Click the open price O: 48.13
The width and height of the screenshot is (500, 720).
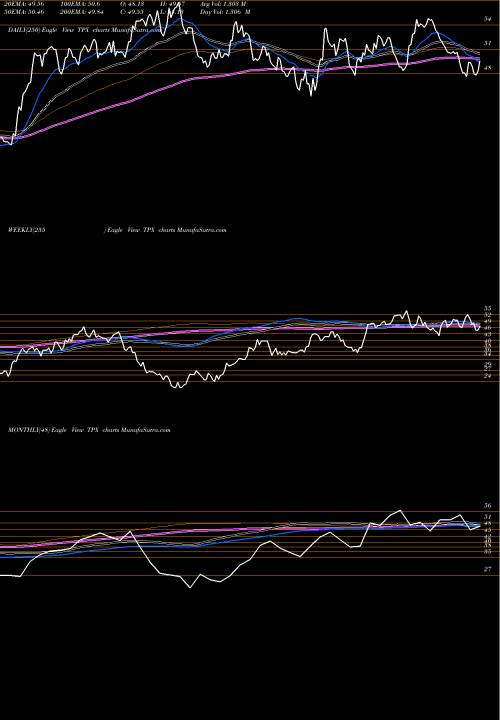coord(132,4)
